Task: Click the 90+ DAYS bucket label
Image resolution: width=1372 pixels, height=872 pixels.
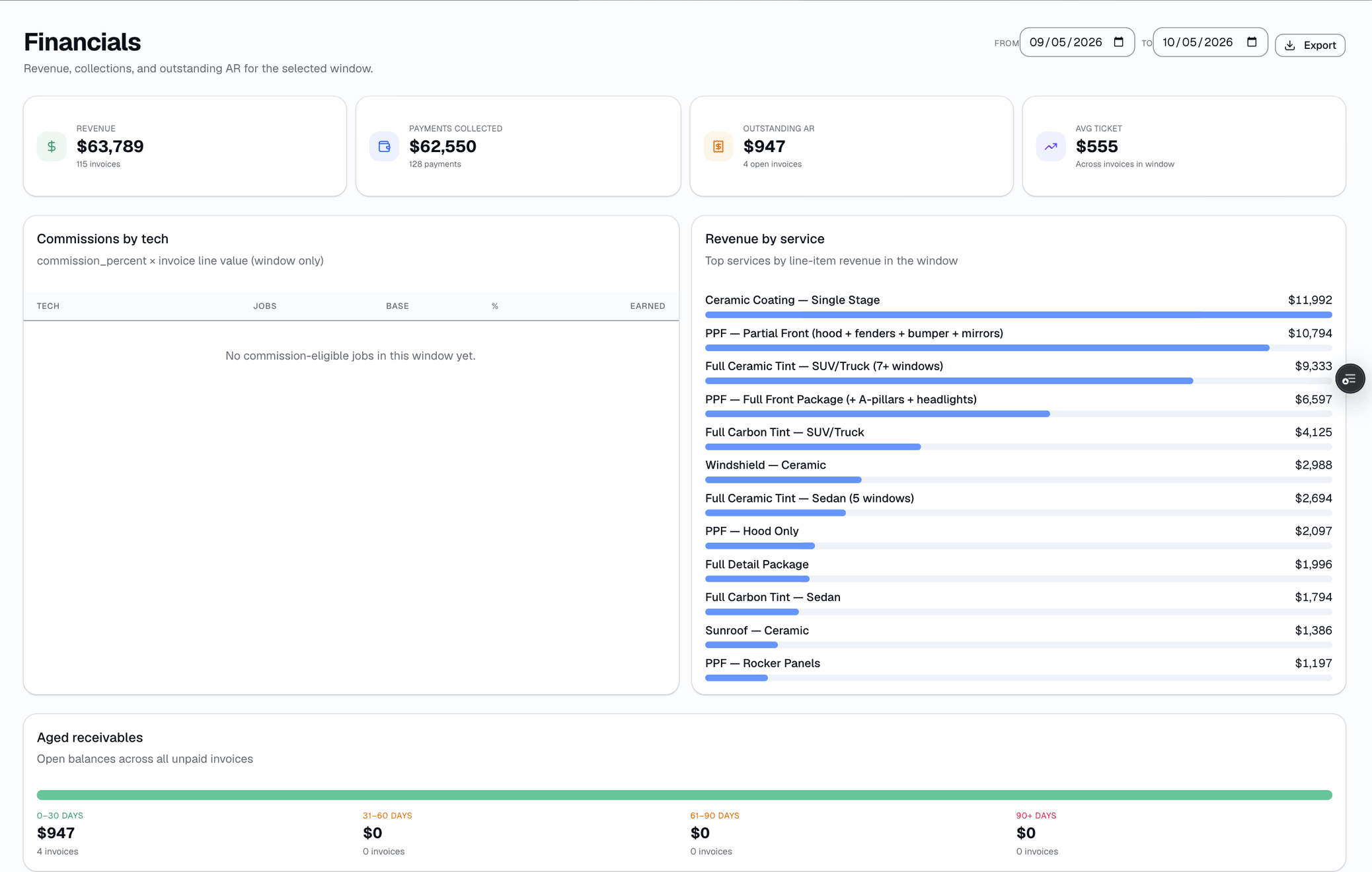Action: click(x=1036, y=816)
